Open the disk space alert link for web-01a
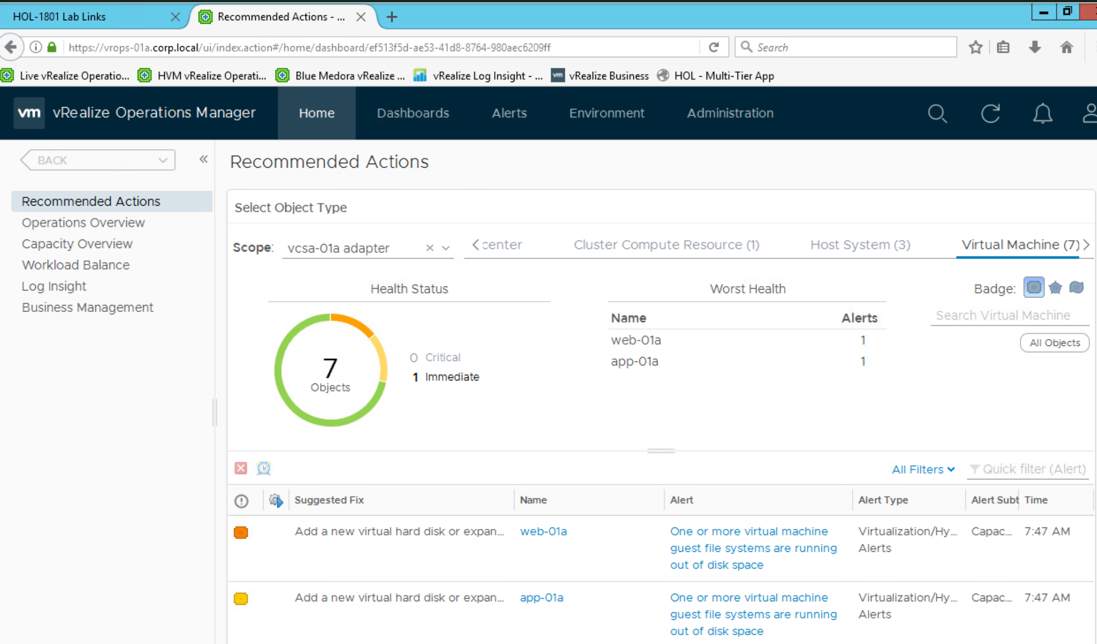Image resolution: width=1097 pixels, height=644 pixels. [753, 548]
